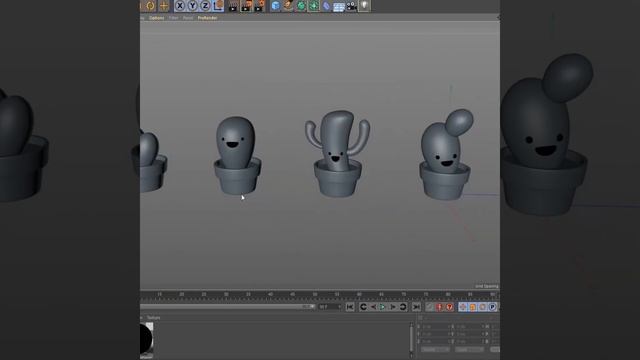Open the viewport Options menu
Viewport: 640px width, 360px height.
pyautogui.click(x=156, y=18)
